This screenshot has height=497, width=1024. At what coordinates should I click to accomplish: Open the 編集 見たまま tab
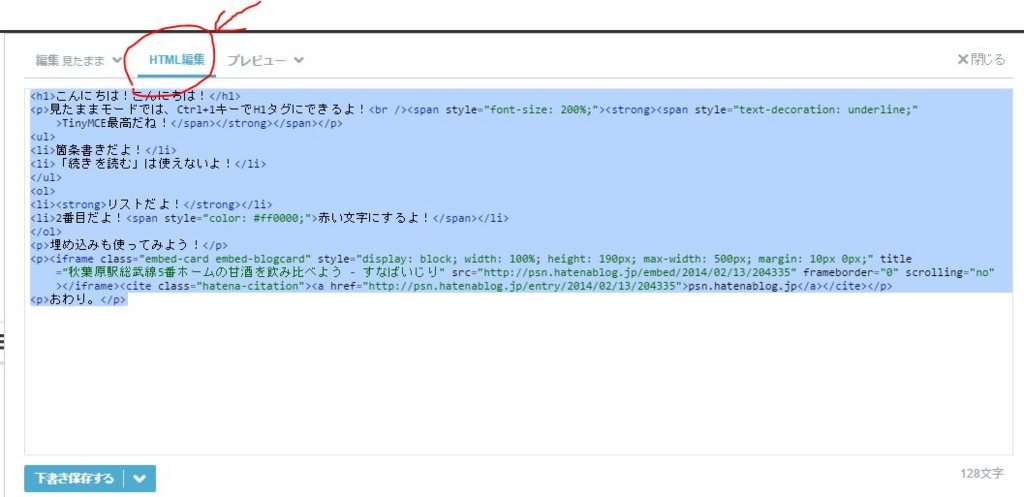(70, 60)
